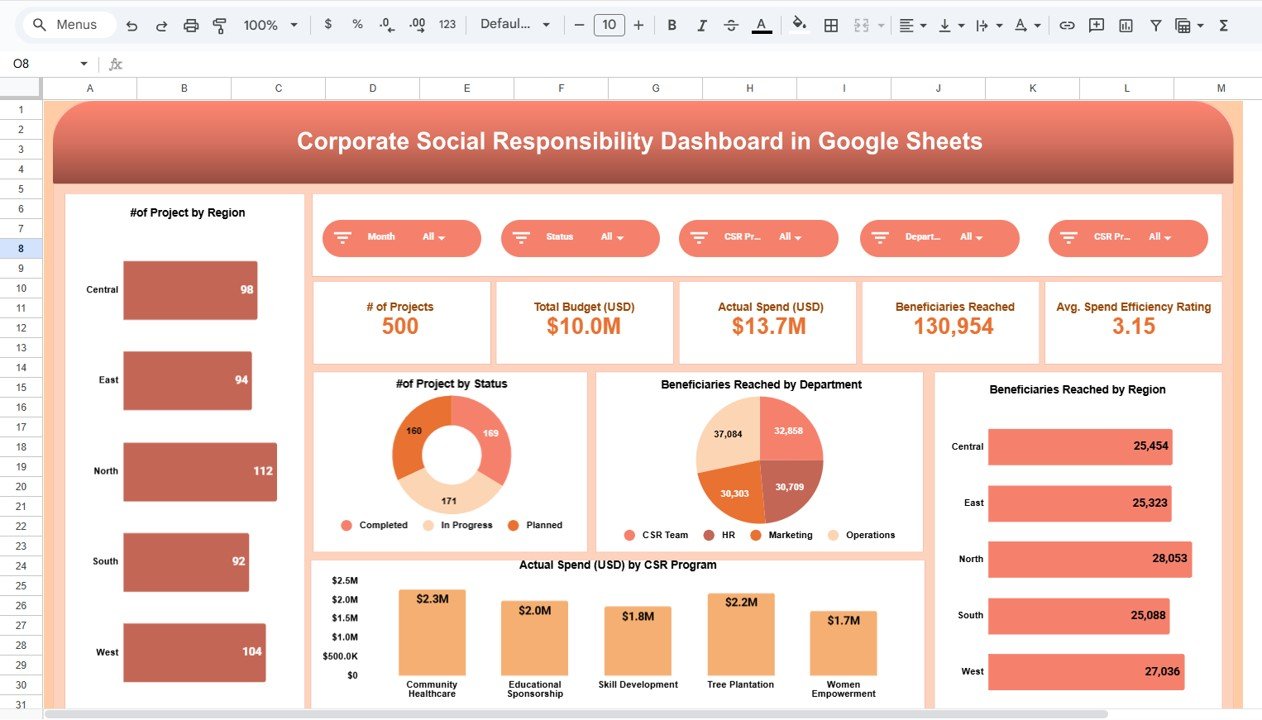Toggle bold formatting
The image size is (1262, 720).
(x=672, y=25)
